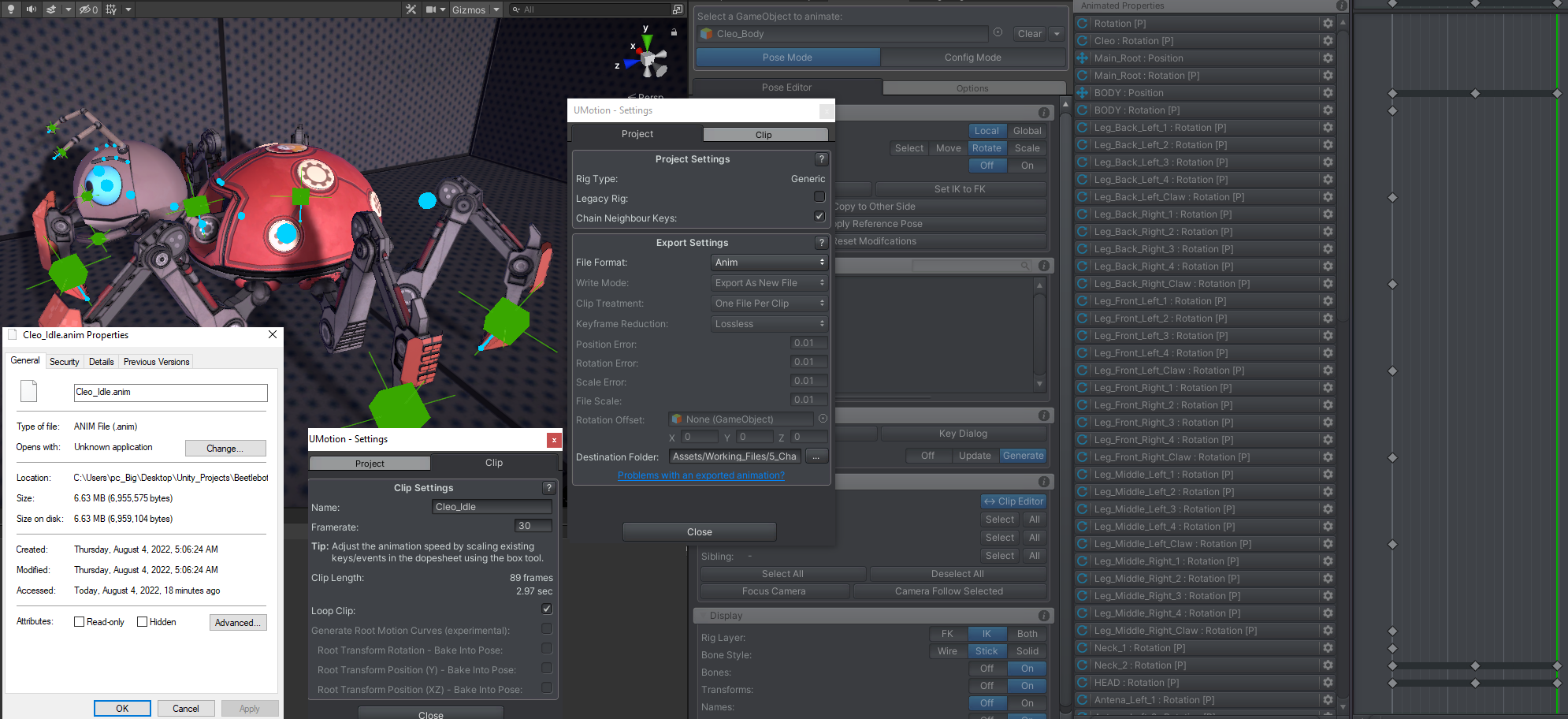Switch pivot mode to Local
This screenshot has height=719, width=1568.
987,131
